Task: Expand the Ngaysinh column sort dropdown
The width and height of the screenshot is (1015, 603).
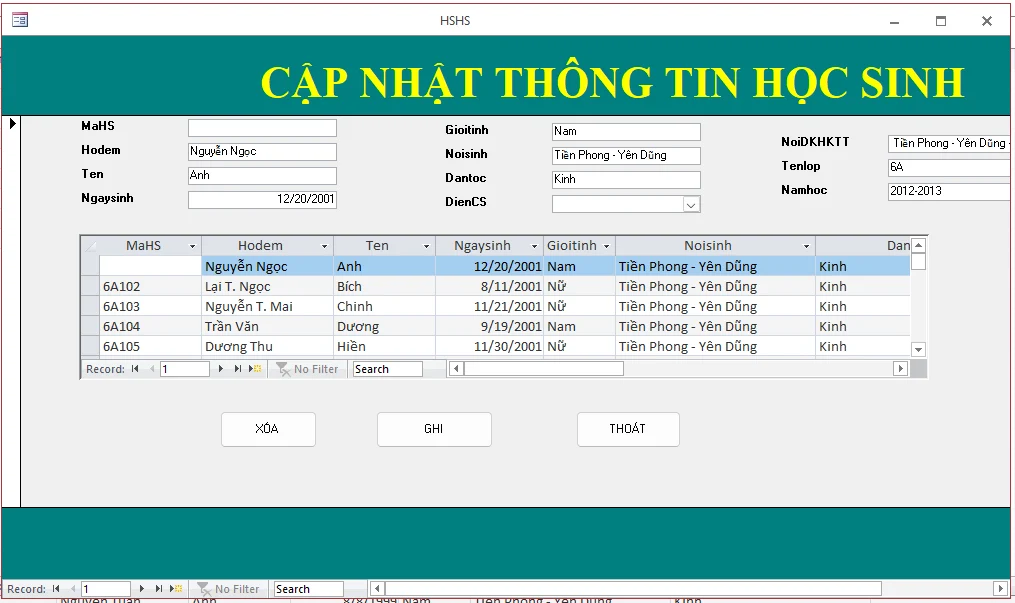Action: click(x=534, y=246)
